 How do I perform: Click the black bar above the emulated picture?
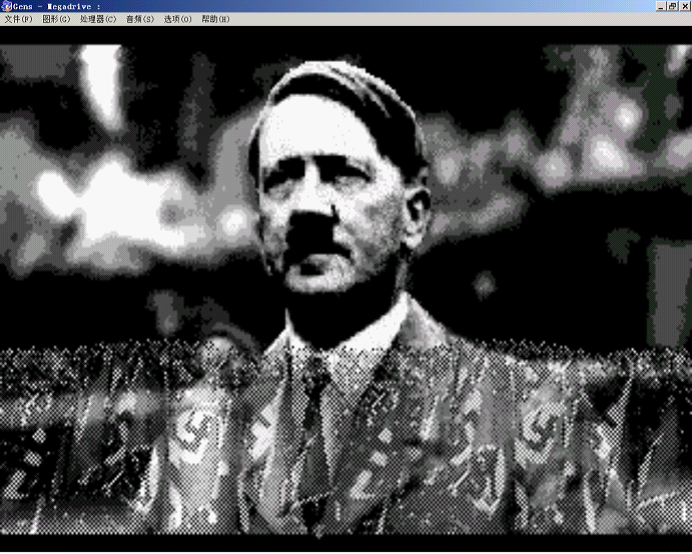click(346, 35)
